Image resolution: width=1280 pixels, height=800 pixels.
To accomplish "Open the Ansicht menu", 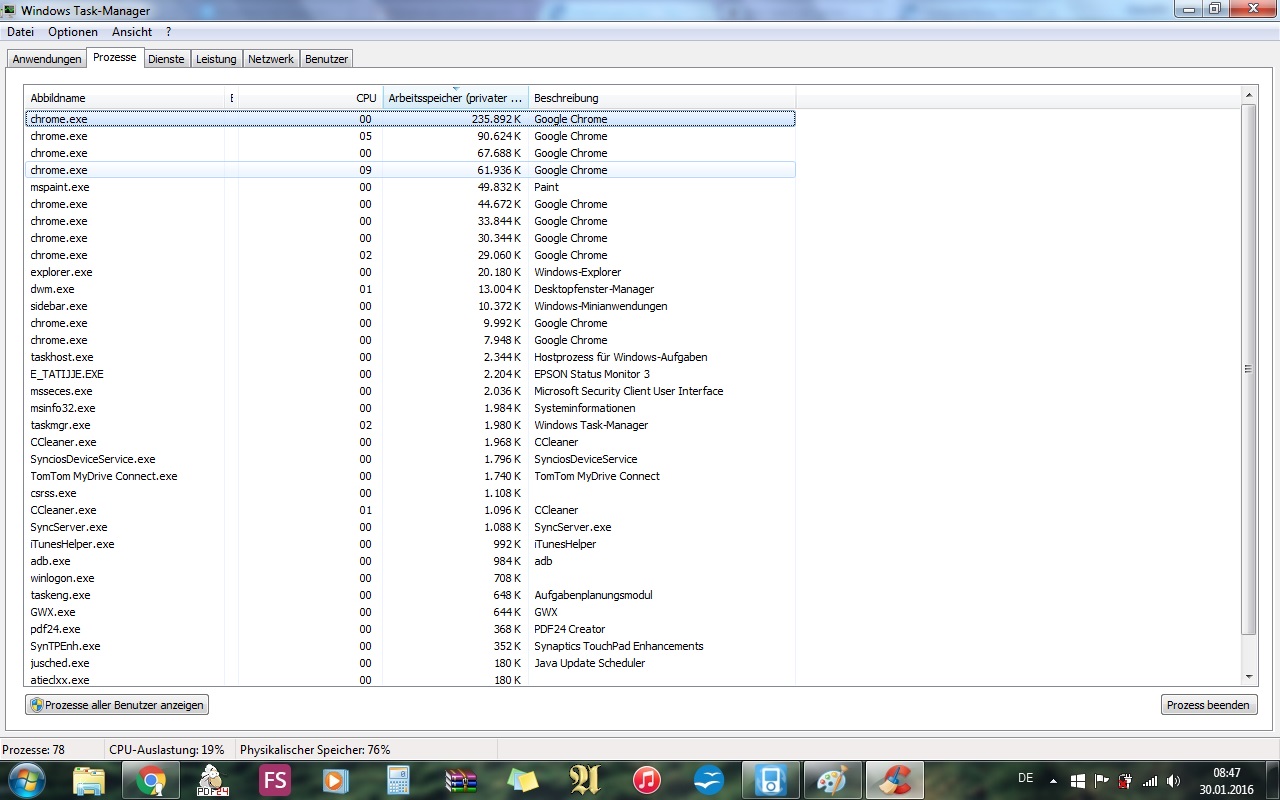I will click(132, 32).
